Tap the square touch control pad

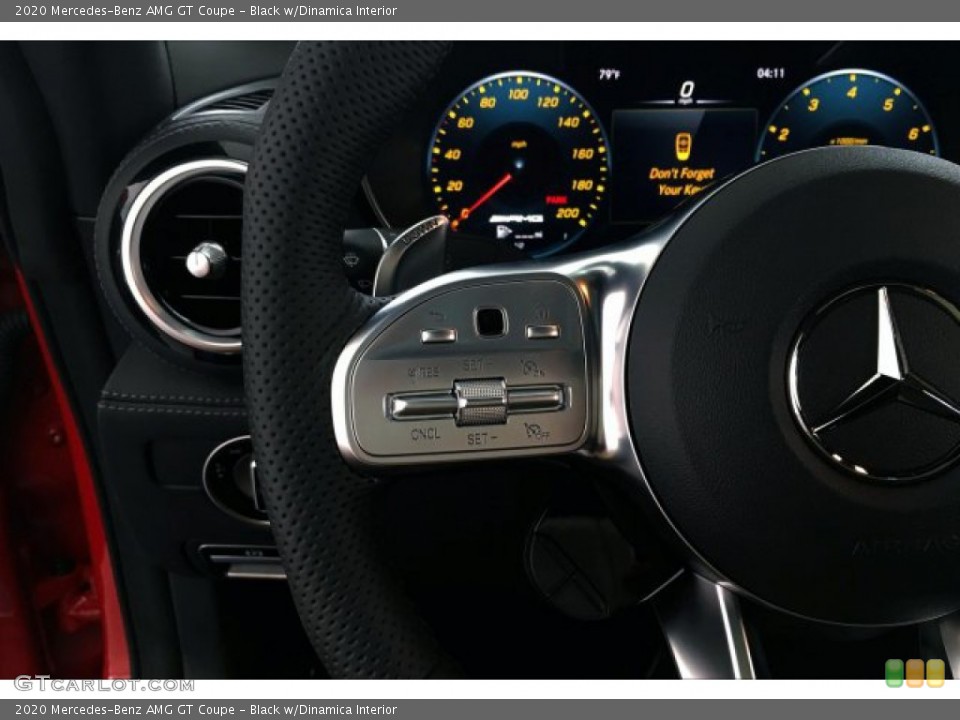pos(490,322)
